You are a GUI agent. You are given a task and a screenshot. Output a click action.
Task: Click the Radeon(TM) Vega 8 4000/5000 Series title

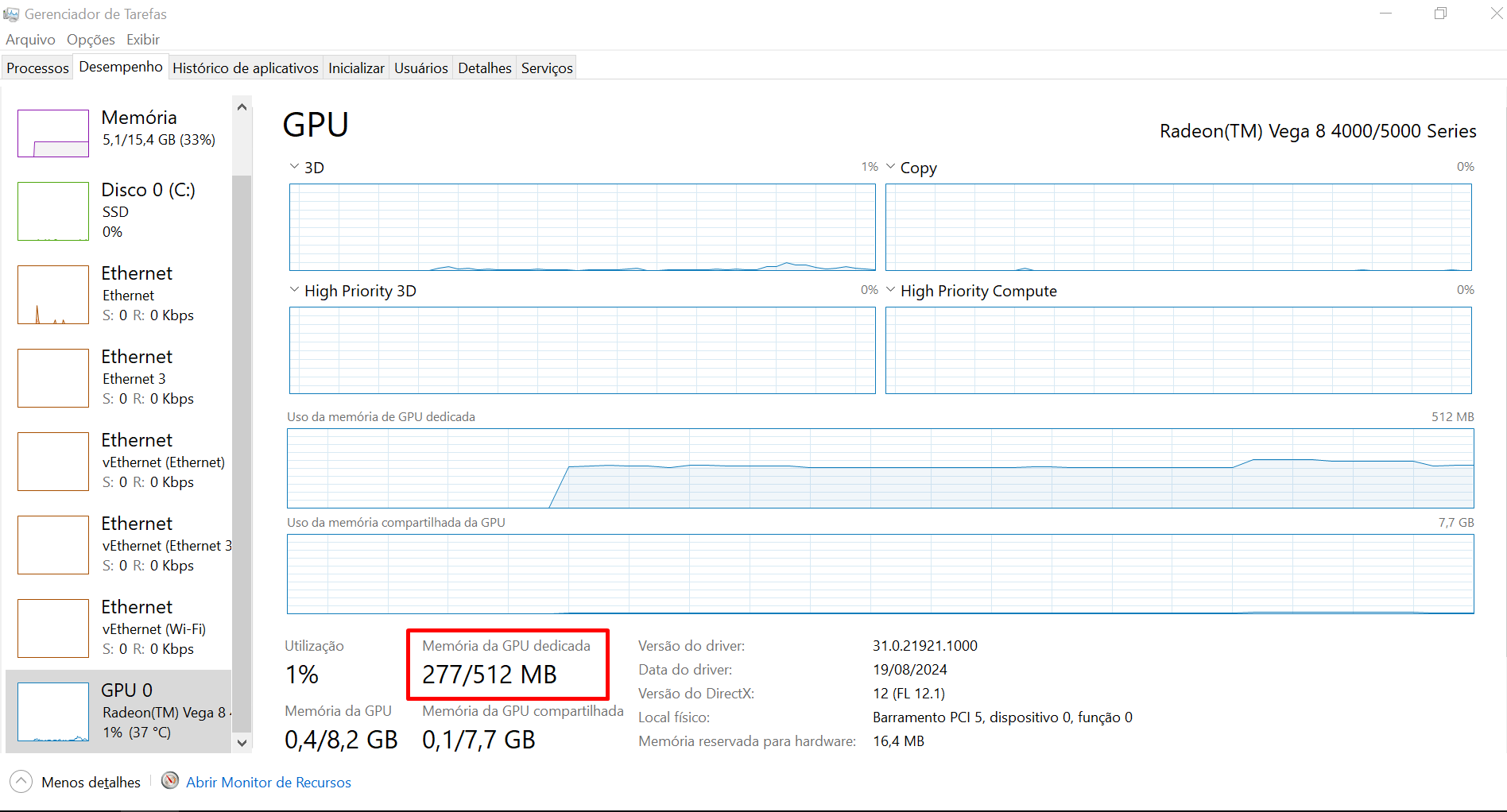(1318, 131)
